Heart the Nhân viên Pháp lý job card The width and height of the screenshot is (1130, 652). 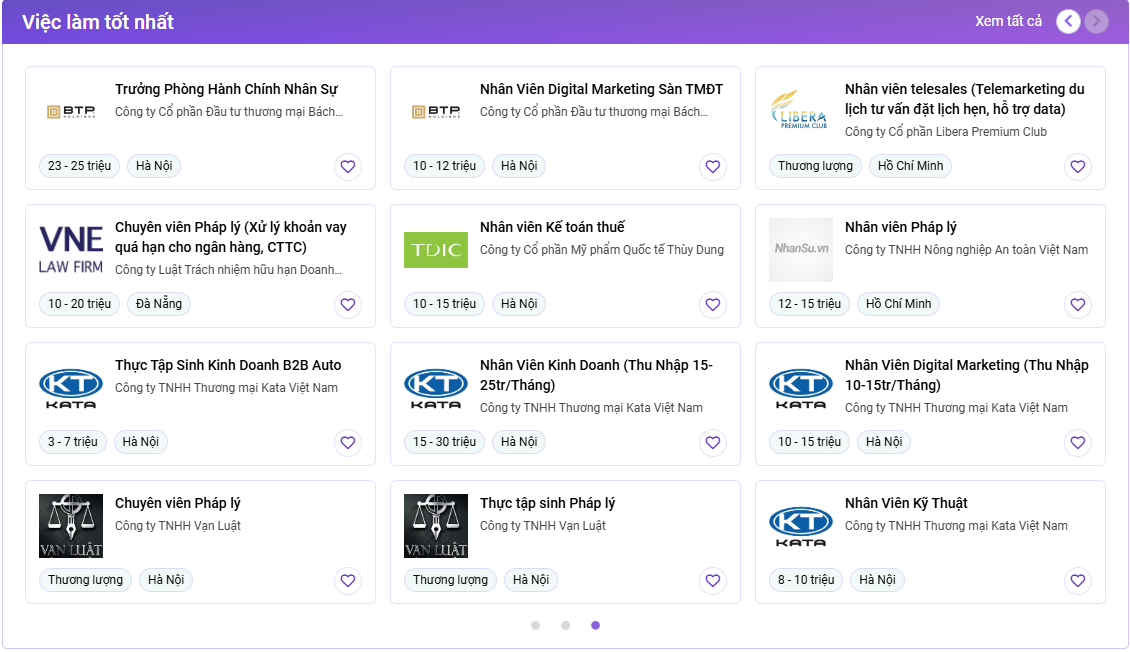(1077, 305)
